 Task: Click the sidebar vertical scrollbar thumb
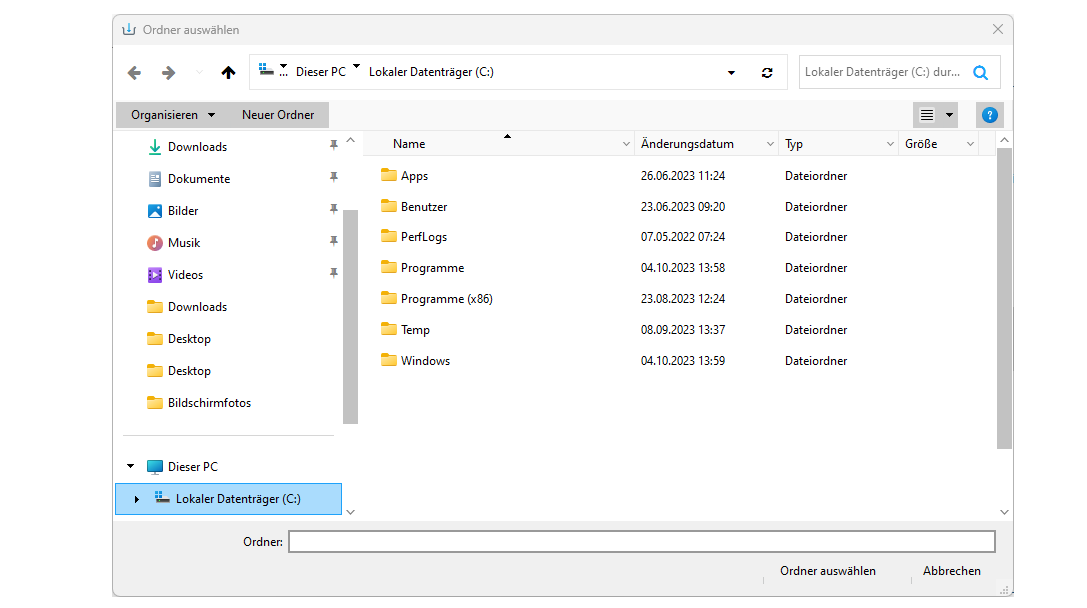click(350, 316)
